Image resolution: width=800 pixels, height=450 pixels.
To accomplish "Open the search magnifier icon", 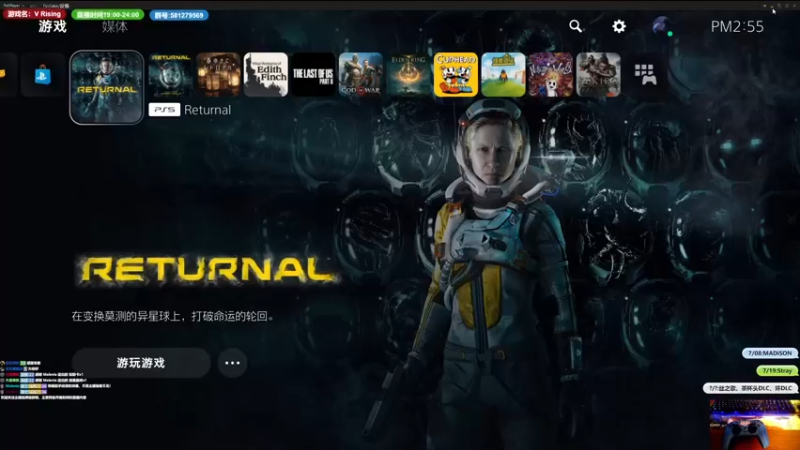I will click(x=576, y=26).
